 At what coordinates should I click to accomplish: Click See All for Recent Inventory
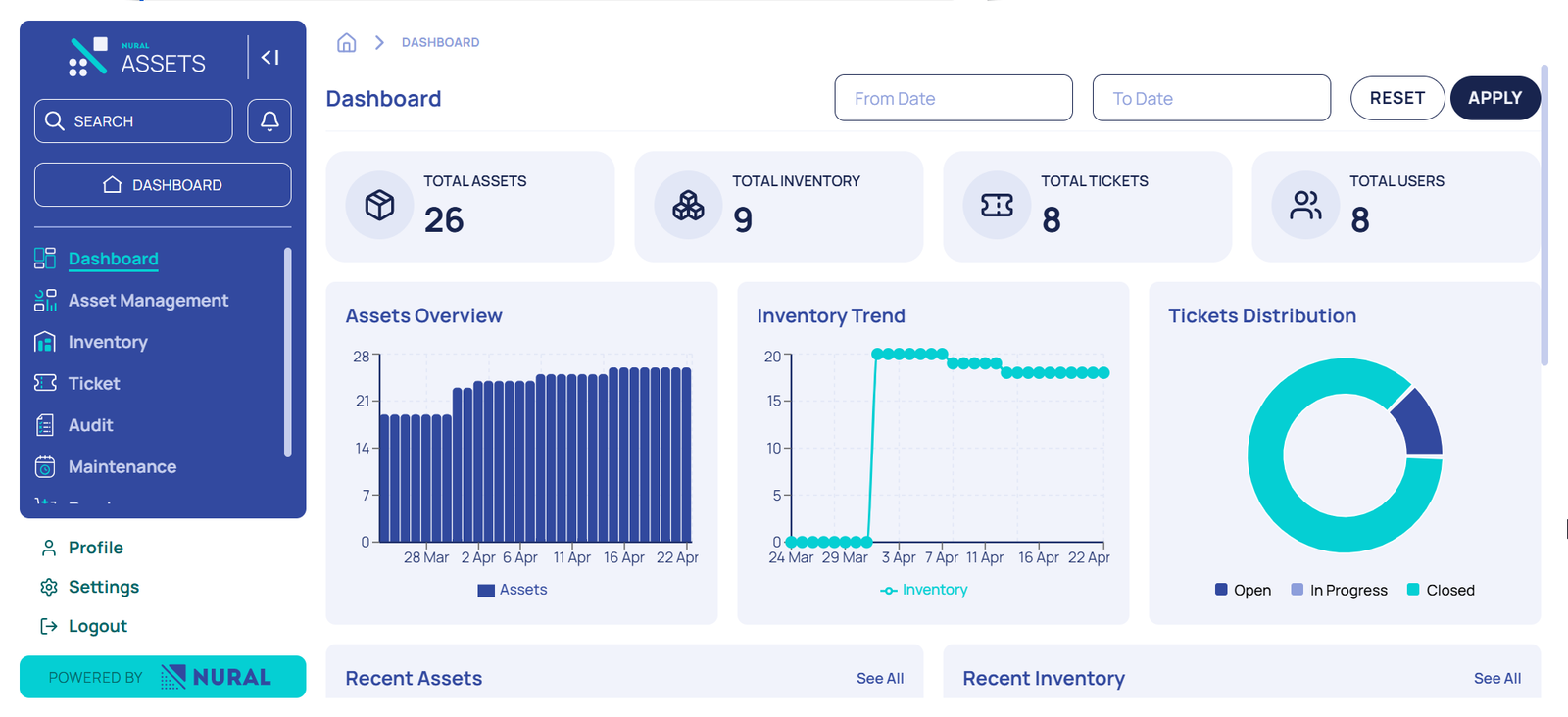point(1497,678)
